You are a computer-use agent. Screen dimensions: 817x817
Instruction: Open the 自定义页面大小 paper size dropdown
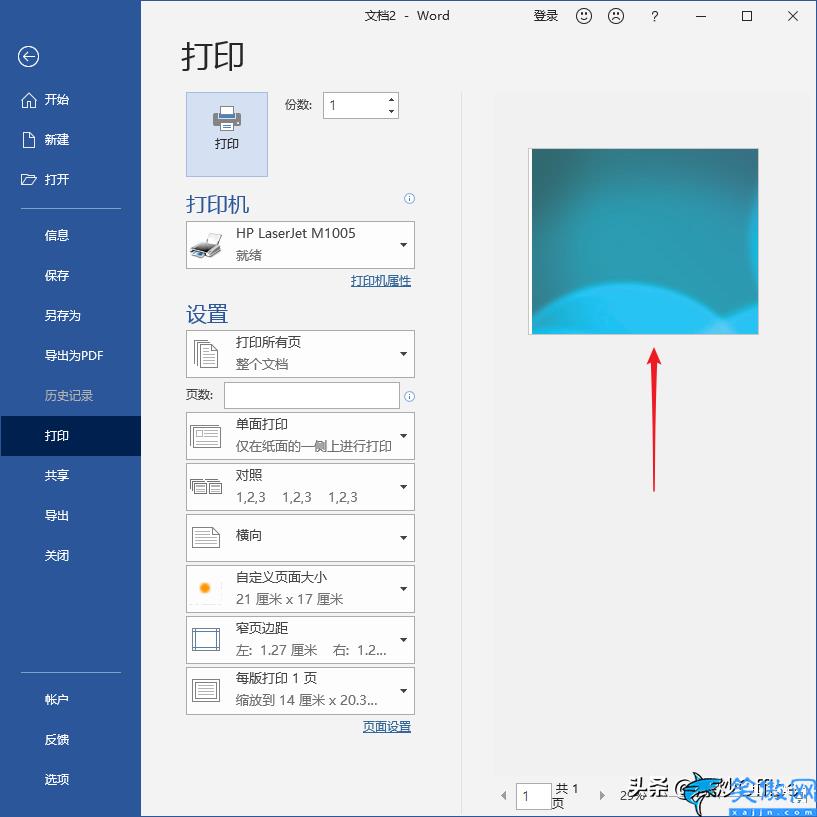[x=300, y=589]
